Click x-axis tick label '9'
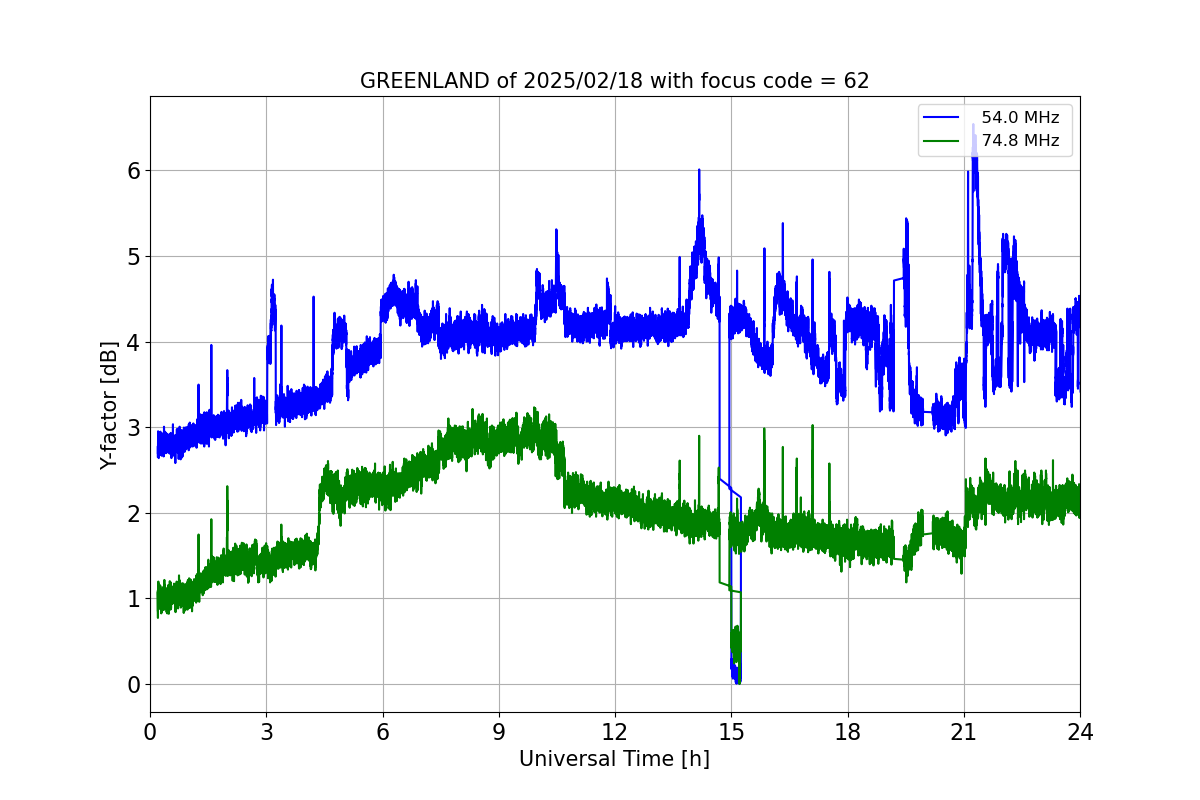This screenshot has height=800, width=1200. [499, 731]
